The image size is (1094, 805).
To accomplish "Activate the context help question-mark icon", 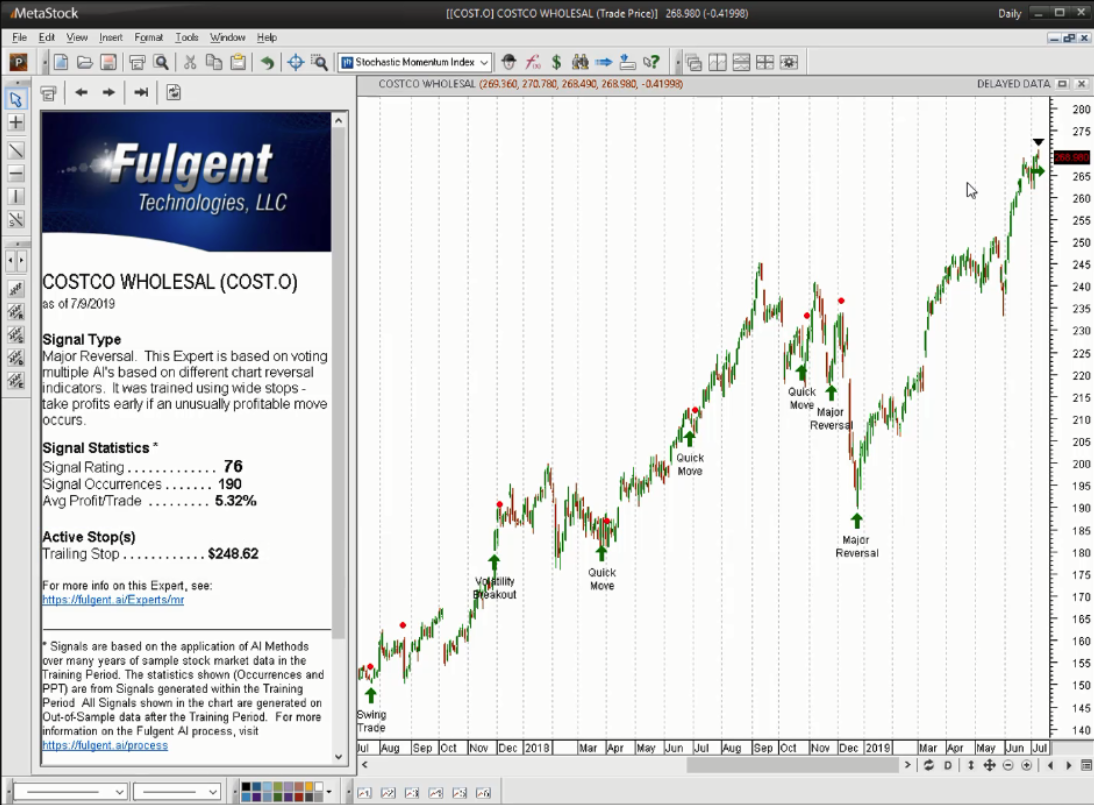I will click(652, 62).
